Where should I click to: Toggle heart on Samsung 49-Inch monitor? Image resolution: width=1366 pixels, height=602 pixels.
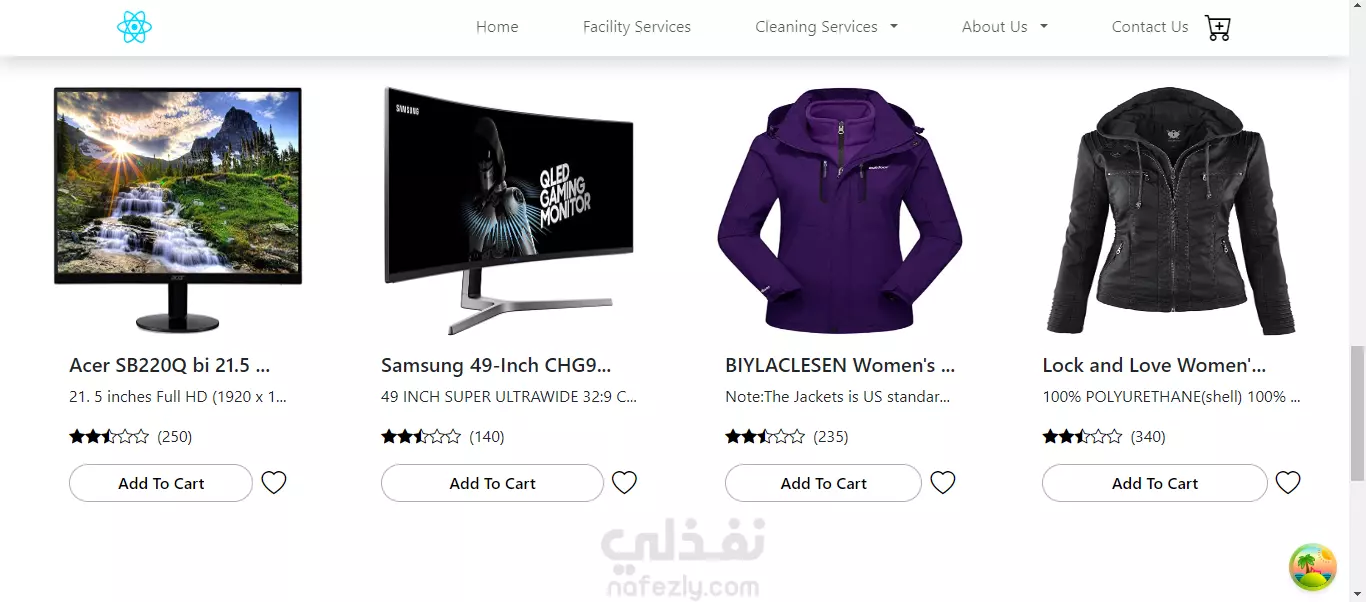click(x=624, y=483)
